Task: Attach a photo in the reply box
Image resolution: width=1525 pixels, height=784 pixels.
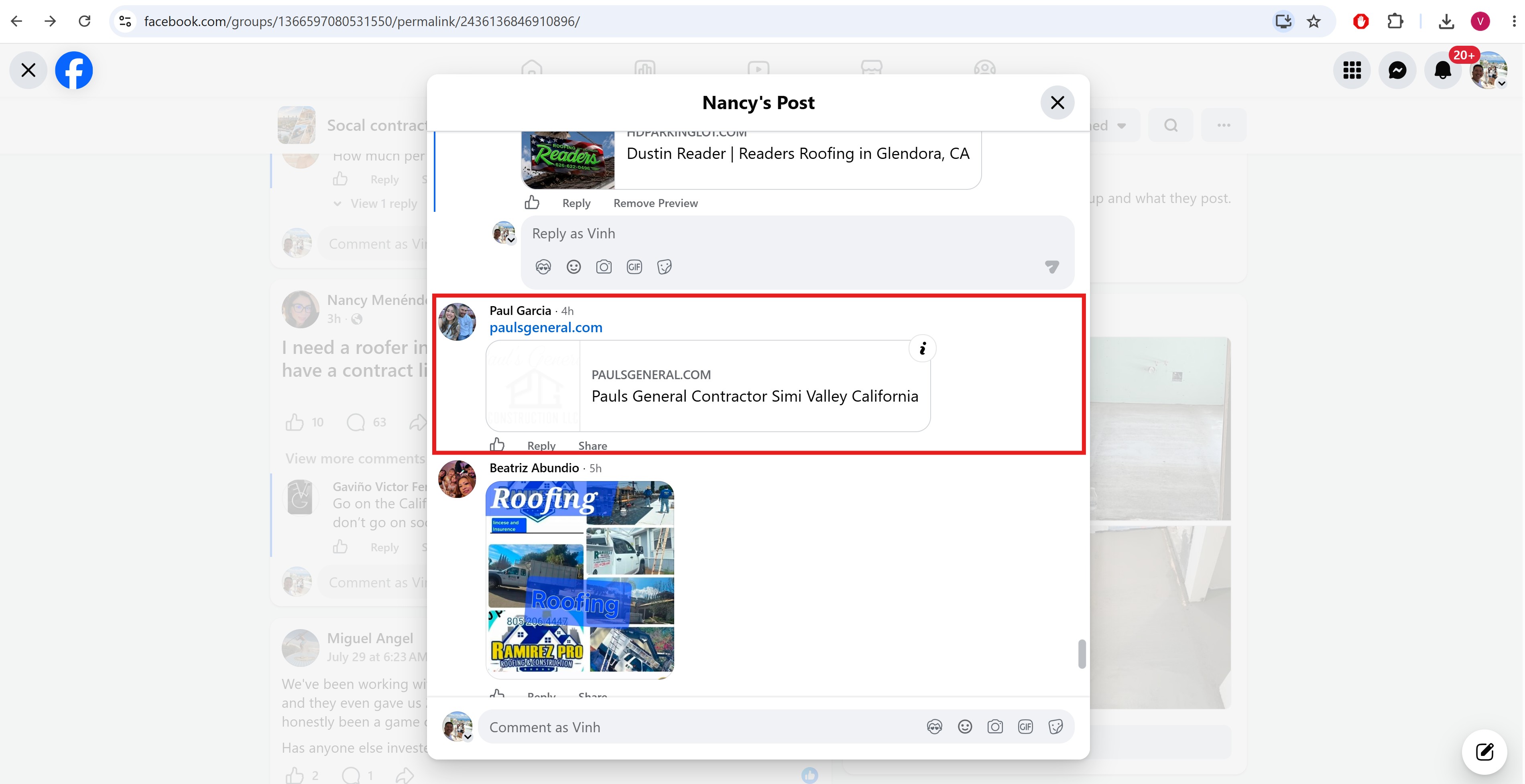Action: pyautogui.click(x=604, y=267)
